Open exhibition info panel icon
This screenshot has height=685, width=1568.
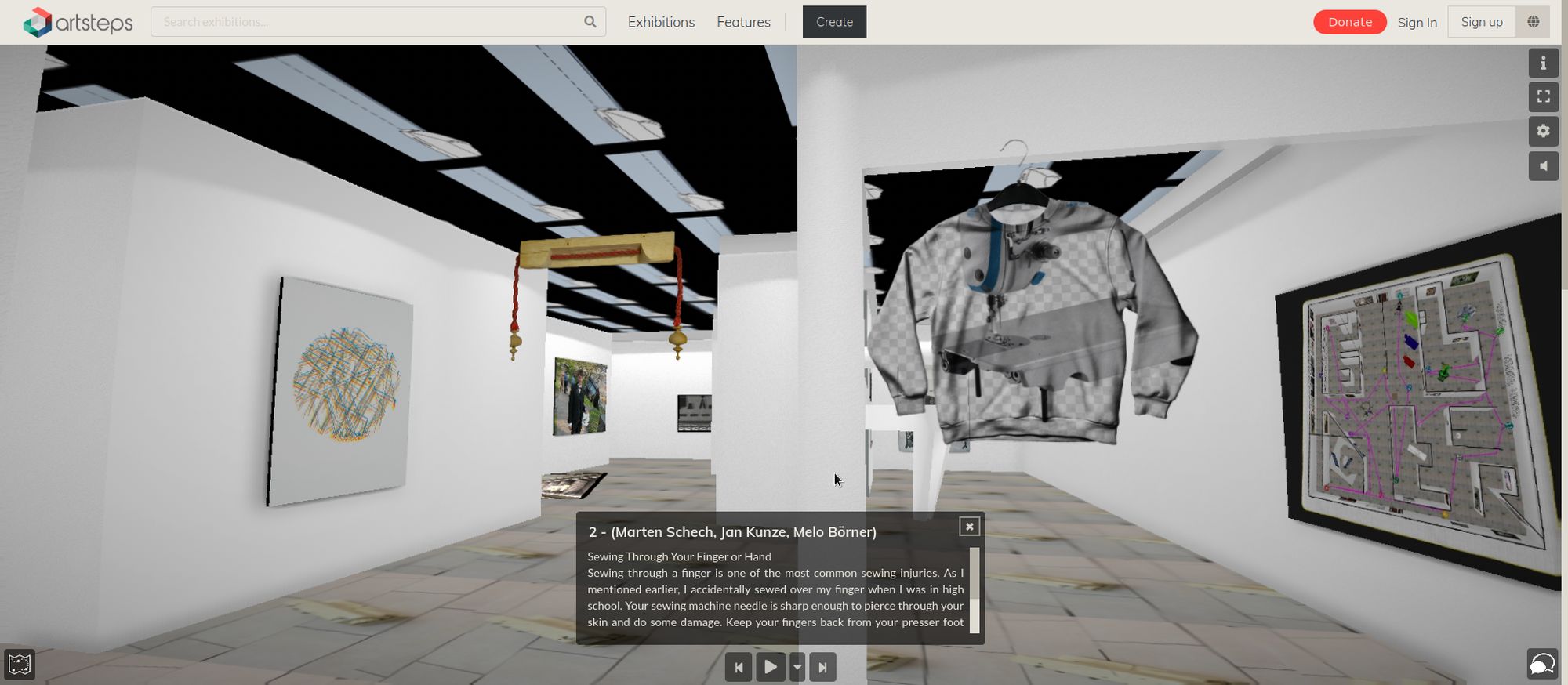click(x=1543, y=63)
